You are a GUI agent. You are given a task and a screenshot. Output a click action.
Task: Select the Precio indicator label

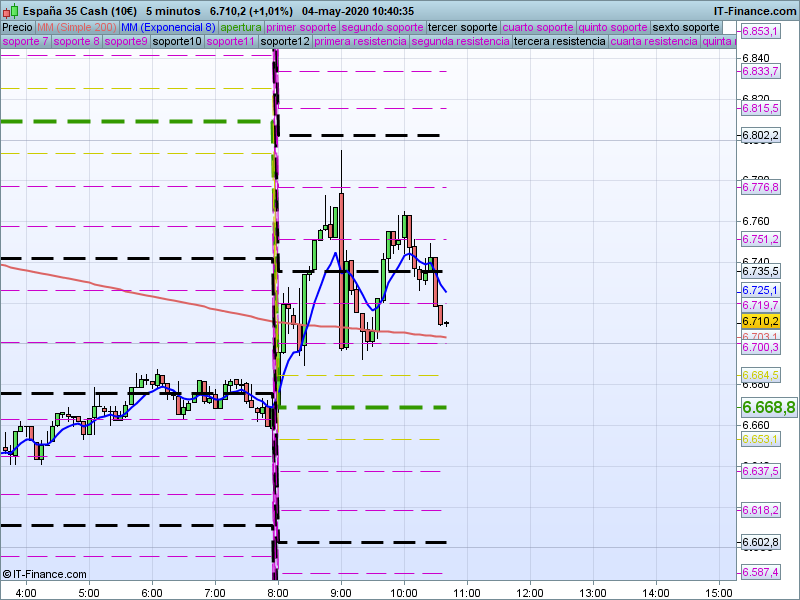[x=17, y=27]
